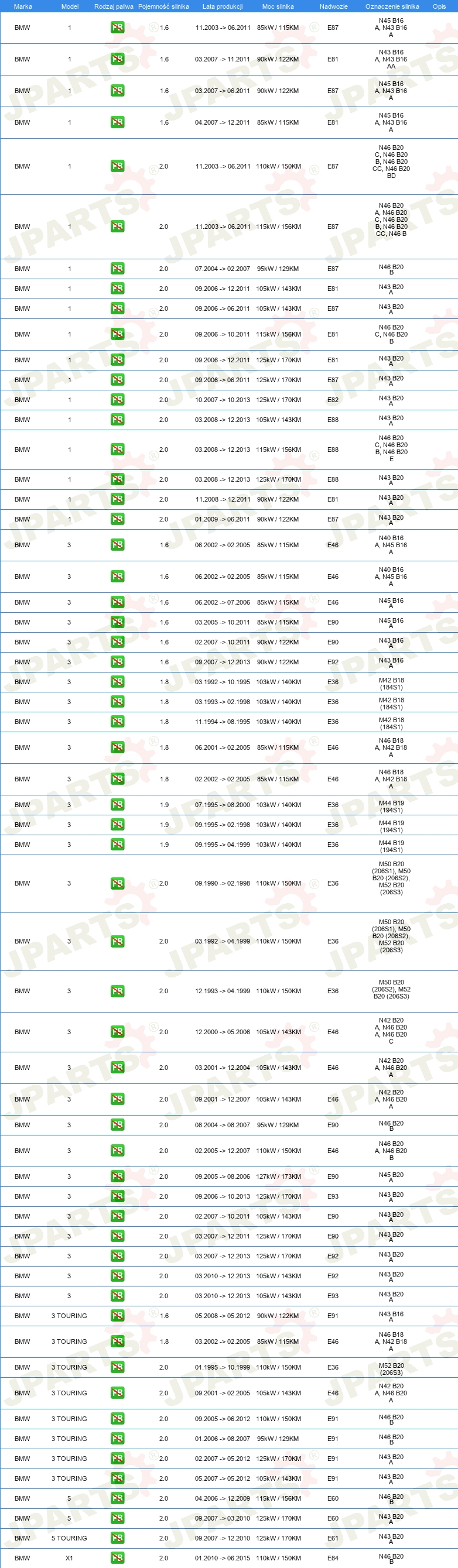Click the 127kW / 173KM power cell
Screen dimensions: 458x1568
[x=278, y=1176]
